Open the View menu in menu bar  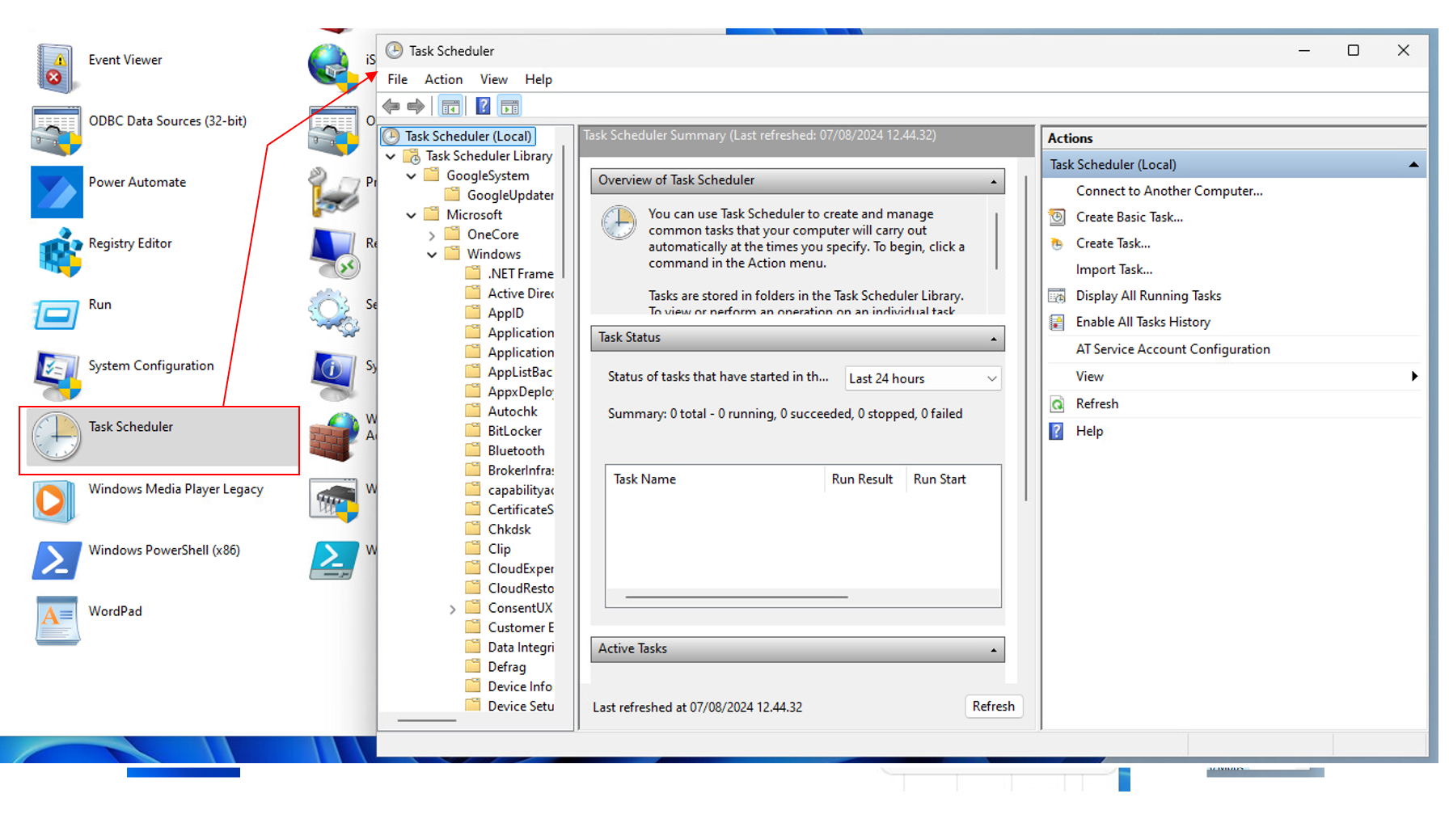point(493,79)
